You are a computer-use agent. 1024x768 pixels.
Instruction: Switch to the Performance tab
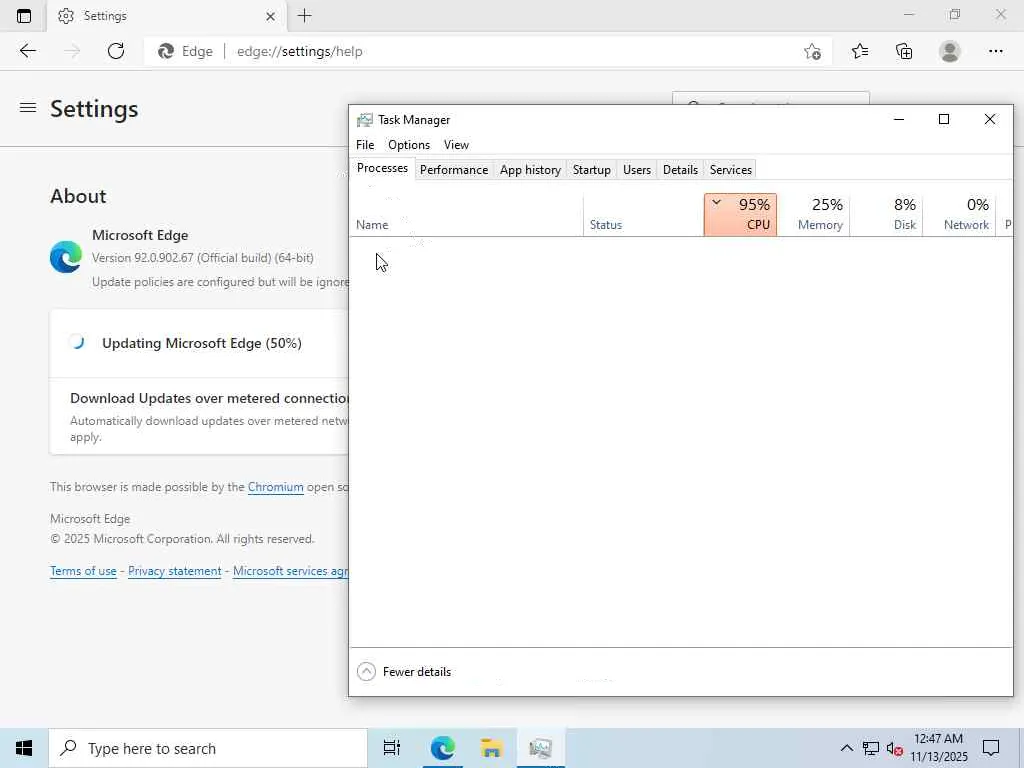(454, 170)
